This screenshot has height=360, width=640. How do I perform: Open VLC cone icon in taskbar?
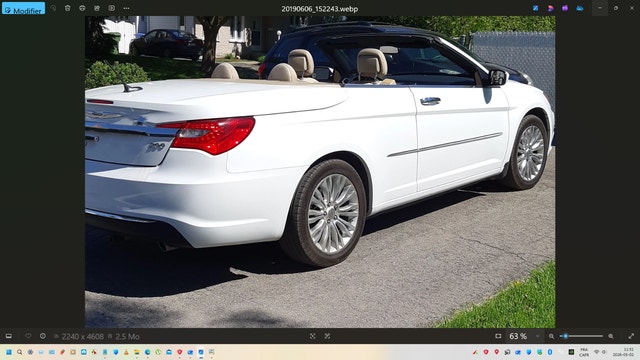126,352
